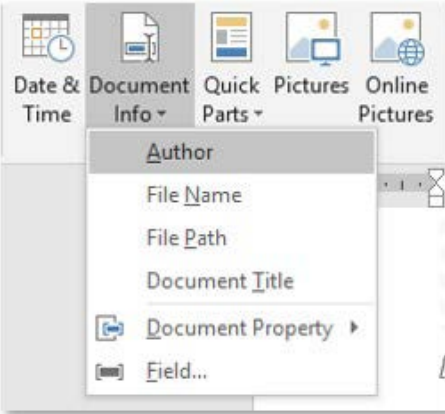
Task: Click the Document Property icon in menu
Action: (110, 328)
